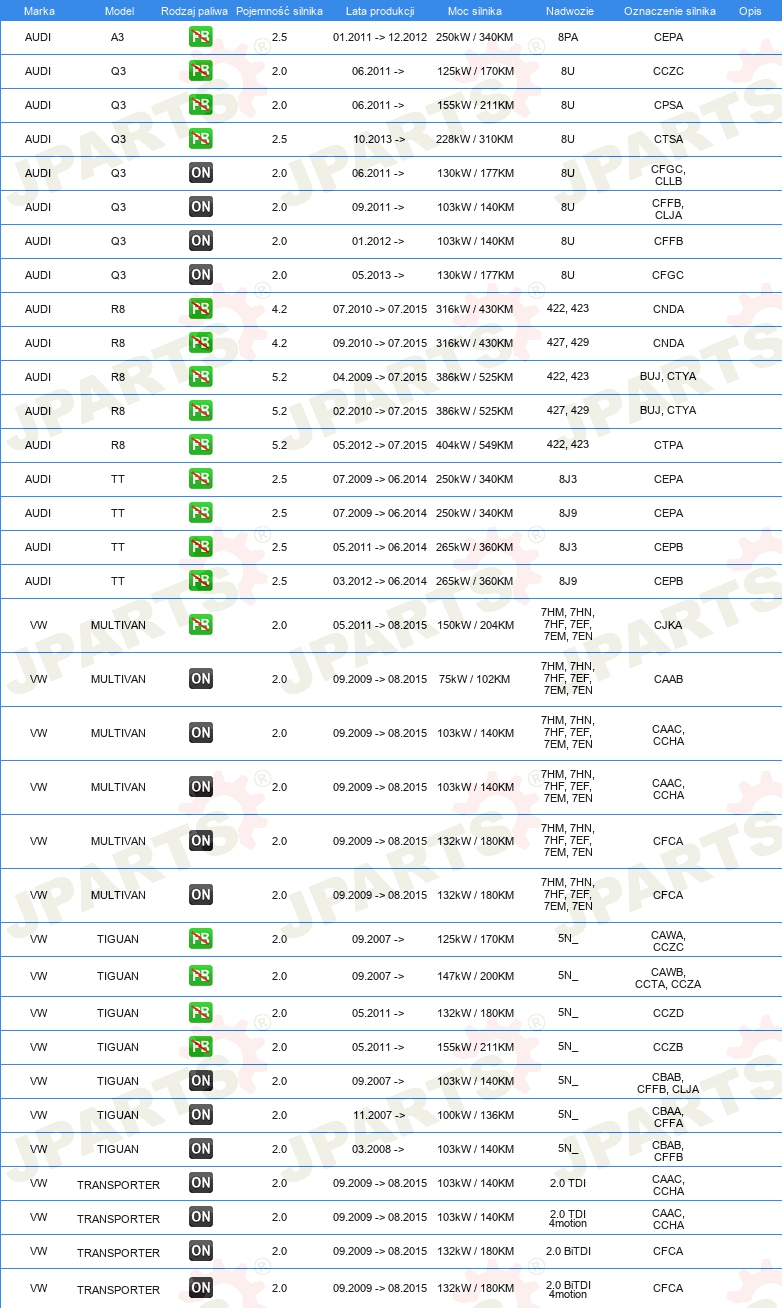Click the 03.2012 -> 06.2014 date cell
This screenshot has width=782, height=1308.
click(380, 581)
